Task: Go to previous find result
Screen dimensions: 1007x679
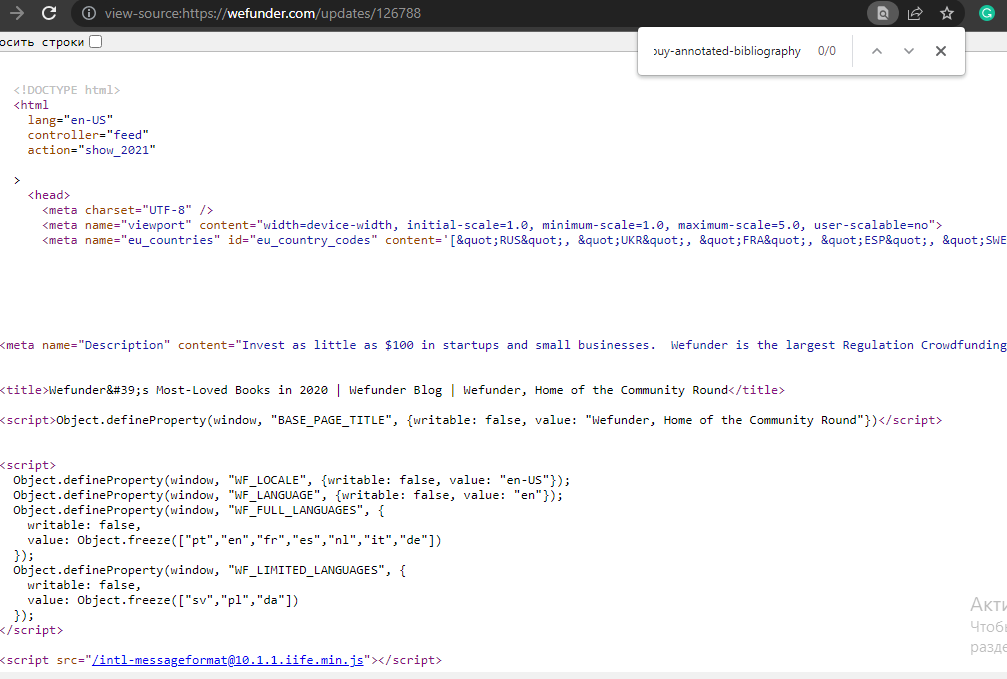Action: pyautogui.click(x=877, y=51)
